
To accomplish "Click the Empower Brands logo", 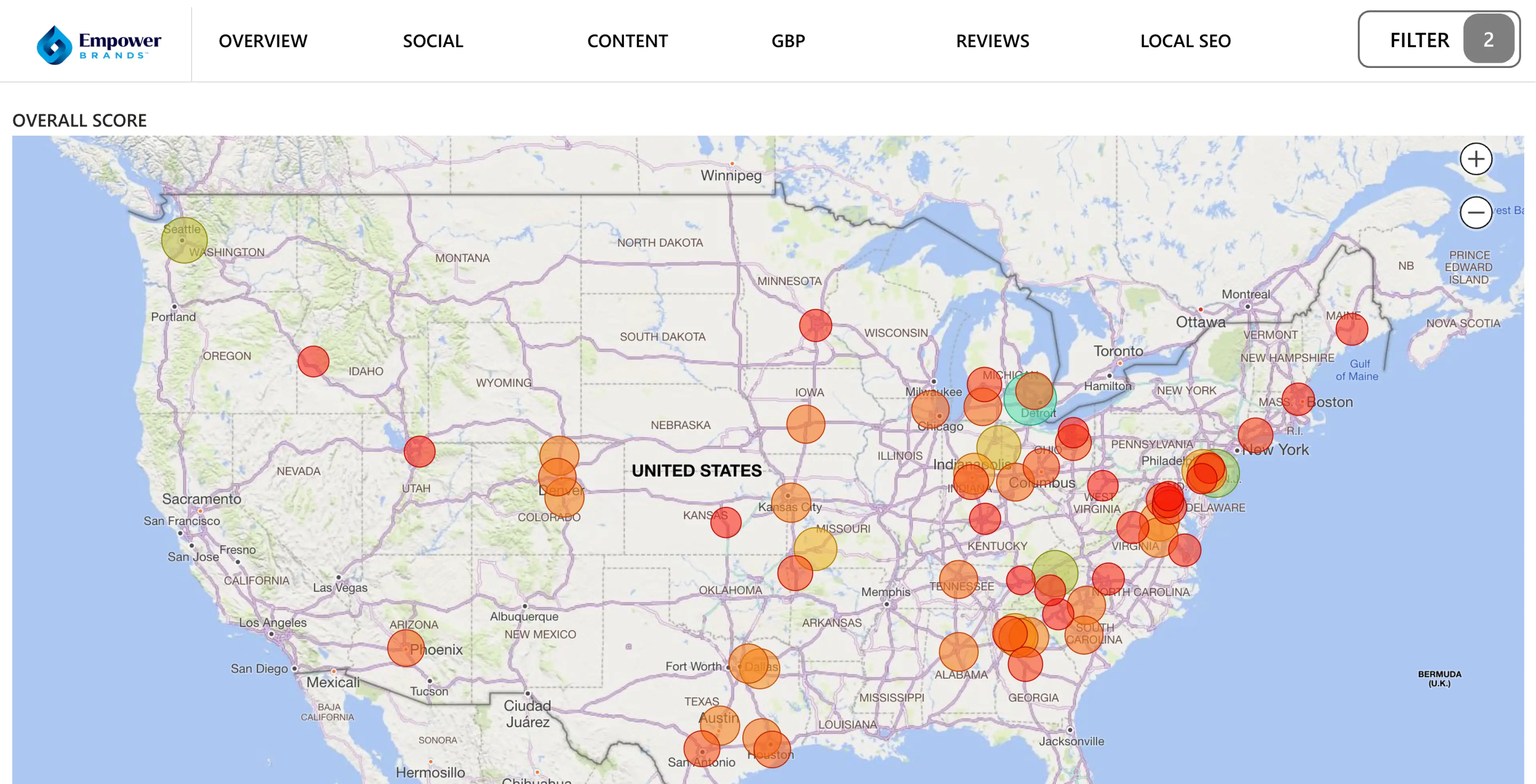I will click(x=99, y=45).
